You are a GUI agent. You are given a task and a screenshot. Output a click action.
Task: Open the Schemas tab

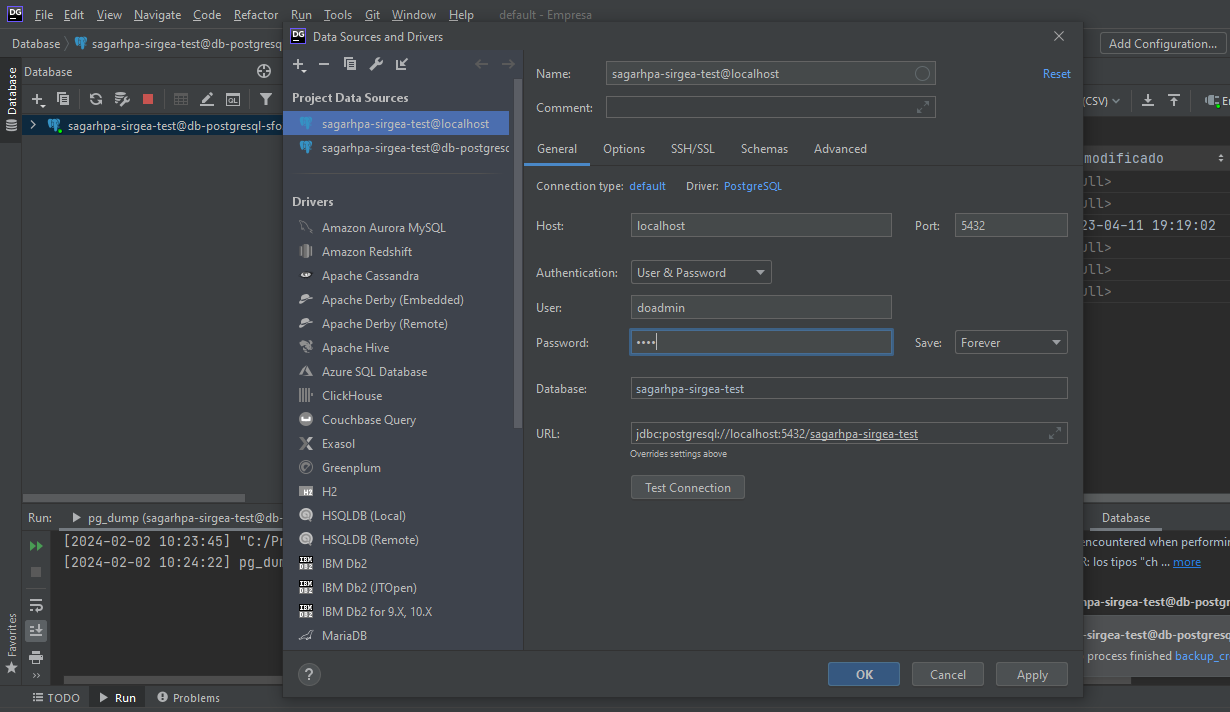pyautogui.click(x=764, y=148)
